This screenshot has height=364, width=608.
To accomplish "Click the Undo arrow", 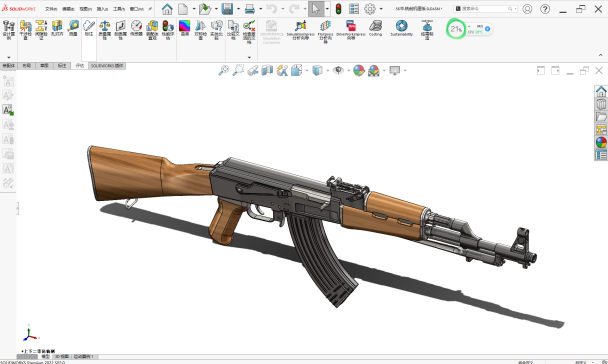I will 272,9.
